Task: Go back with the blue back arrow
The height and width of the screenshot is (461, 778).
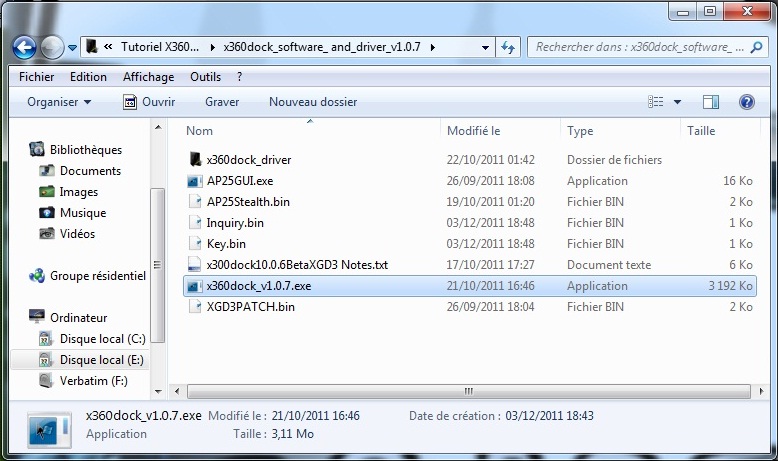Action: click(25, 48)
